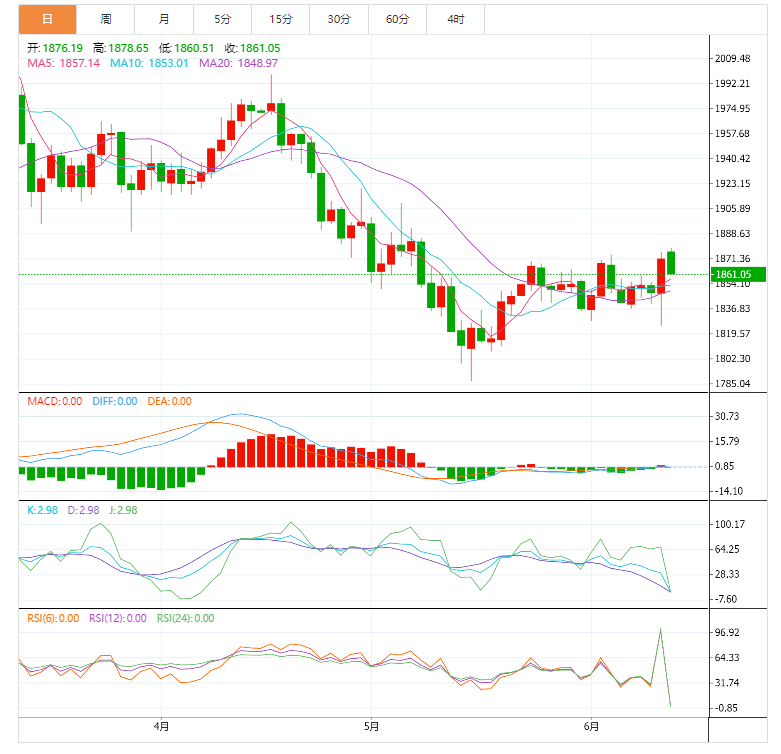Click the D:2.98 KDJ label
Screen dimensions: 781x754
[x=84, y=510]
